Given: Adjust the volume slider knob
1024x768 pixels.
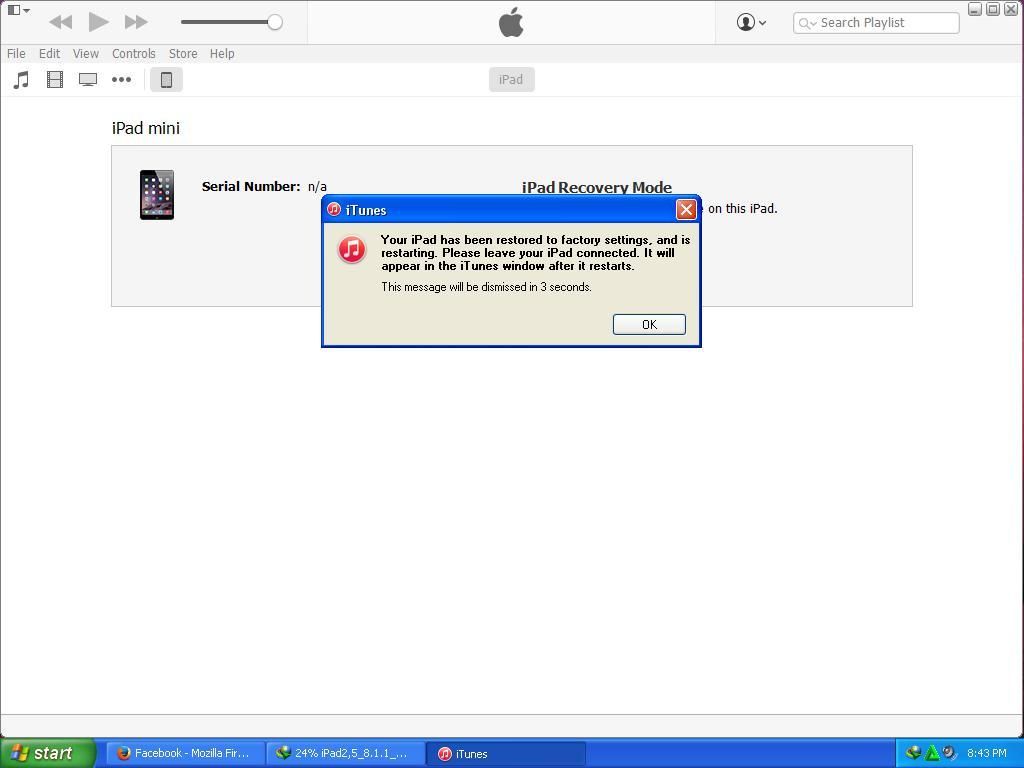Looking at the screenshot, I should pyautogui.click(x=274, y=22).
